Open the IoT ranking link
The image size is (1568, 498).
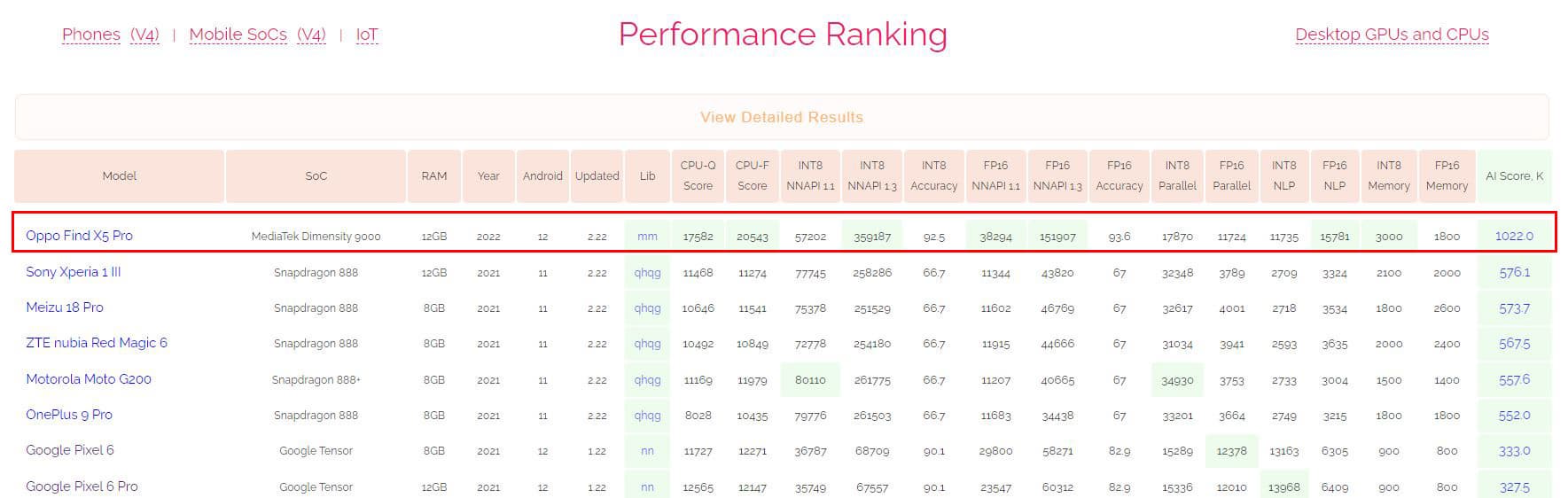pyautogui.click(x=367, y=35)
